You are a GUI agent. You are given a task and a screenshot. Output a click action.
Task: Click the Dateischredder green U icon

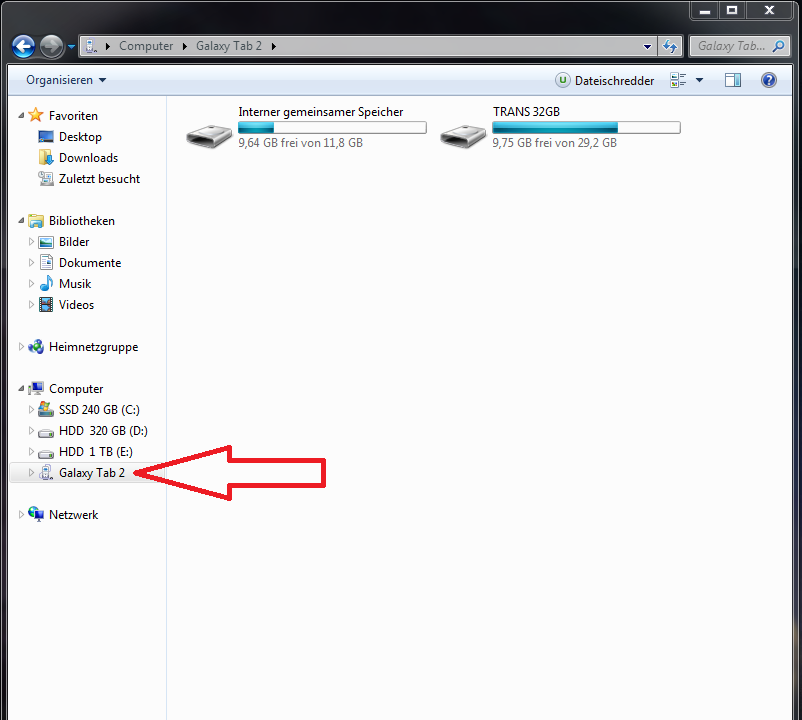tap(563, 80)
